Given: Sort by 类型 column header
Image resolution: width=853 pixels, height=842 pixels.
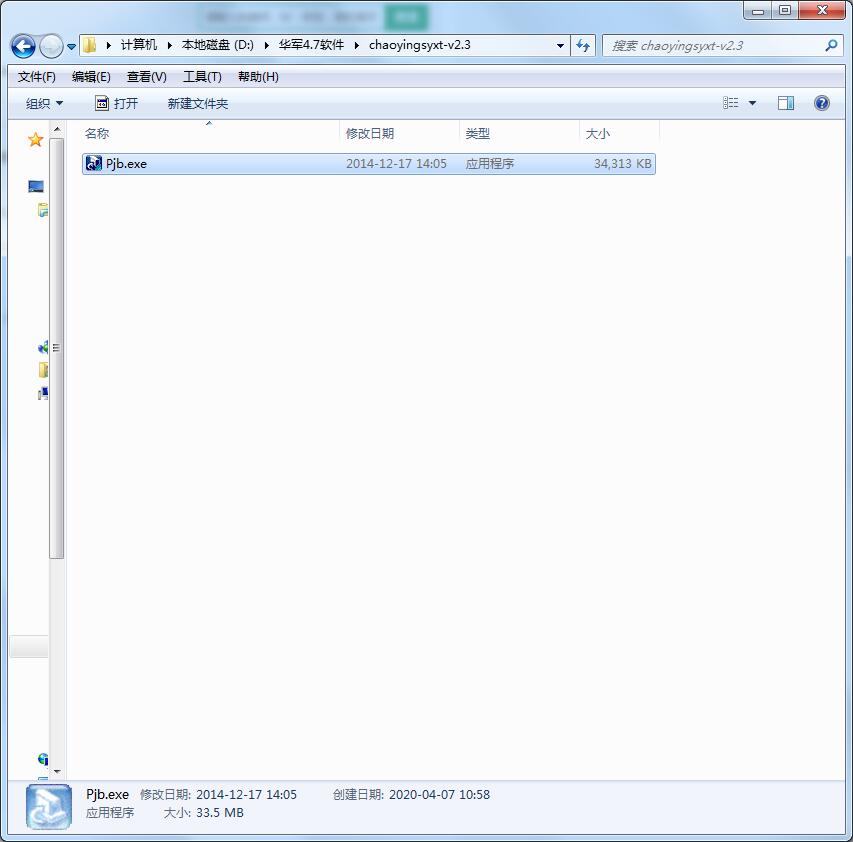Looking at the screenshot, I should coord(520,133).
